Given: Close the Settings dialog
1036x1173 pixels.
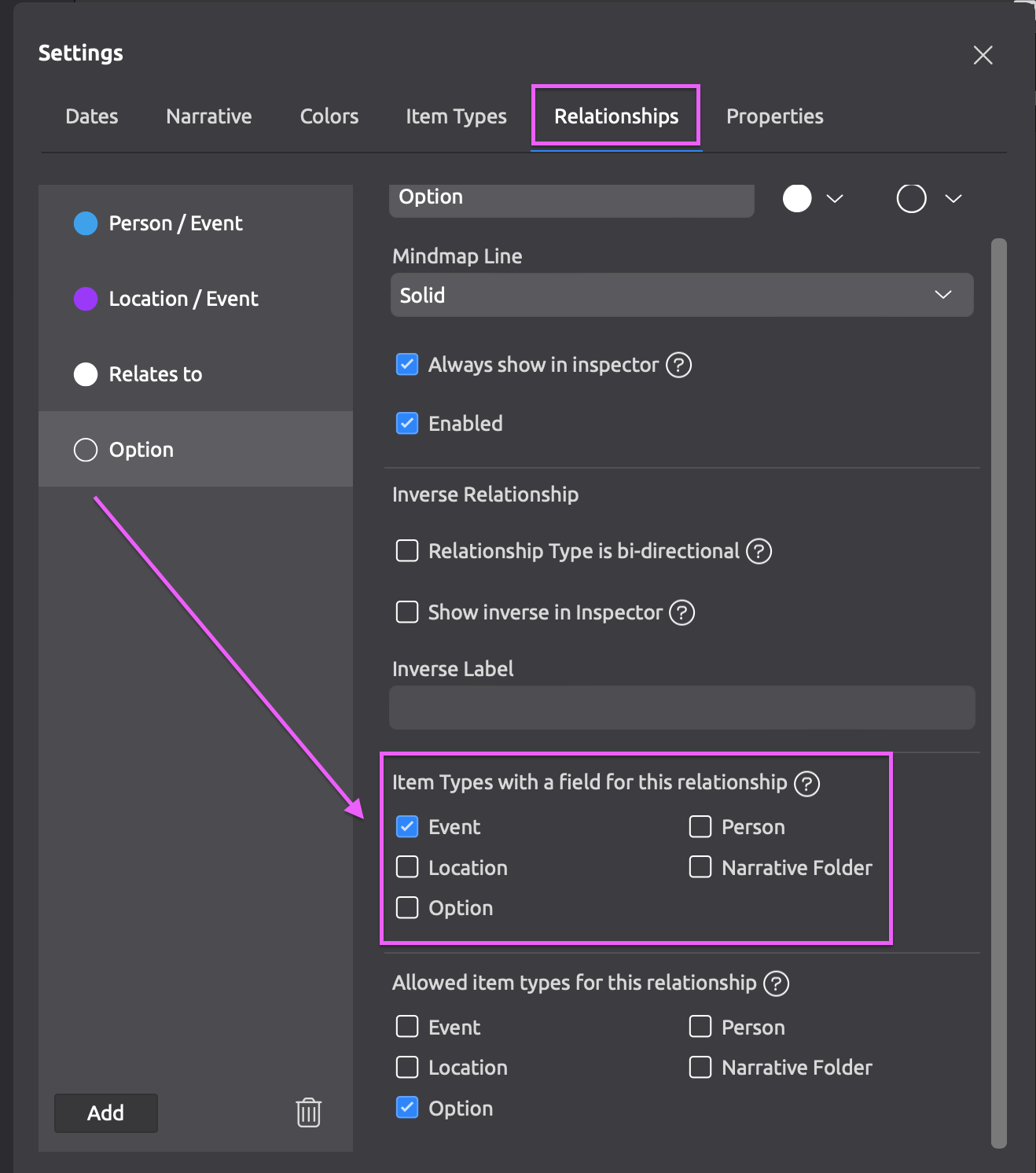Looking at the screenshot, I should pyautogui.click(x=983, y=55).
